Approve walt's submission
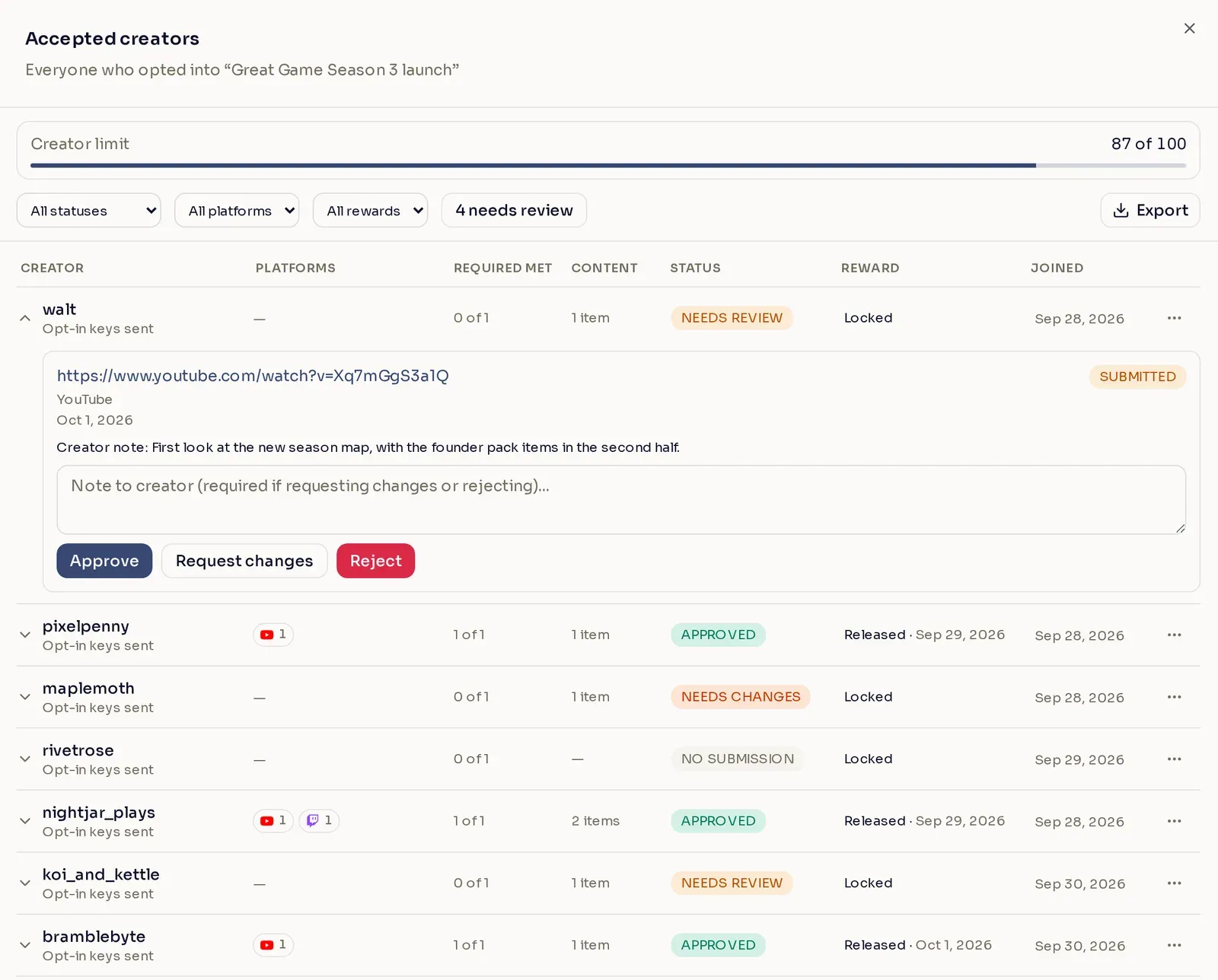 pos(104,561)
